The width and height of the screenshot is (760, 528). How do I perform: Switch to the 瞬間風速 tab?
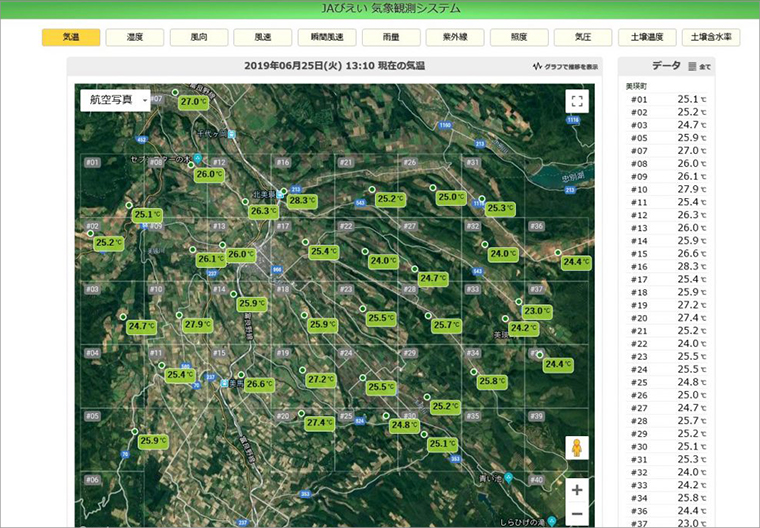pyautogui.click(x=327, y=37)
